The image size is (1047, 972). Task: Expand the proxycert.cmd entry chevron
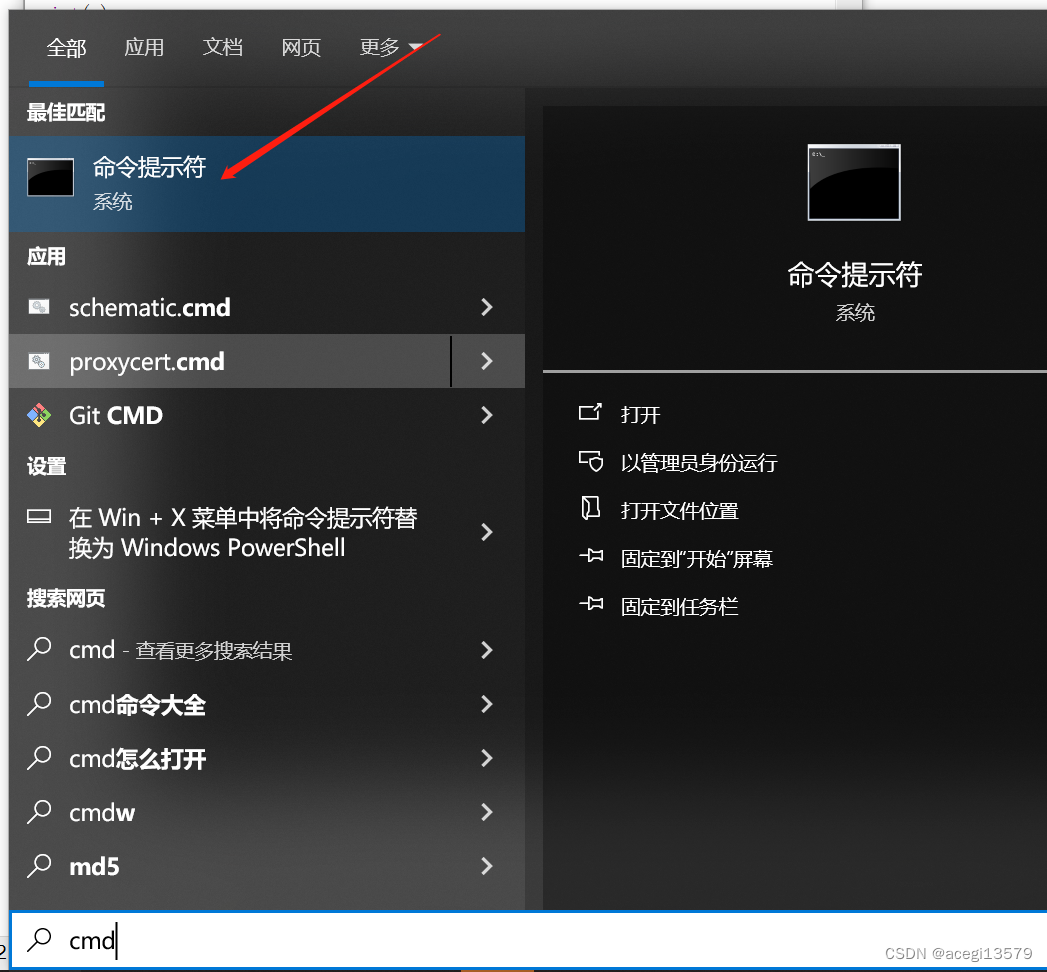(x=487, y=362)
